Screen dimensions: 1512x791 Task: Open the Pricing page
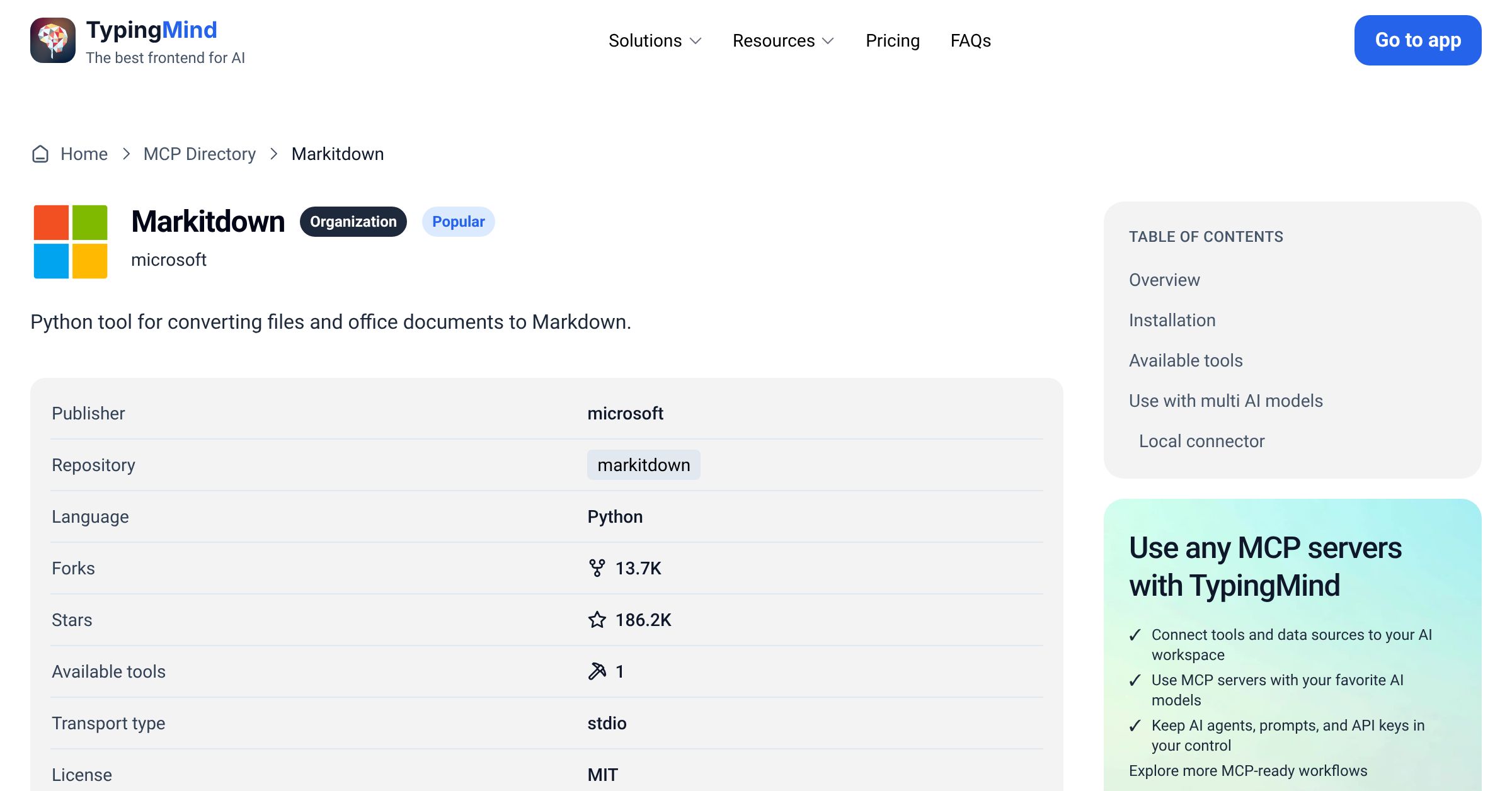pos(893,41)
